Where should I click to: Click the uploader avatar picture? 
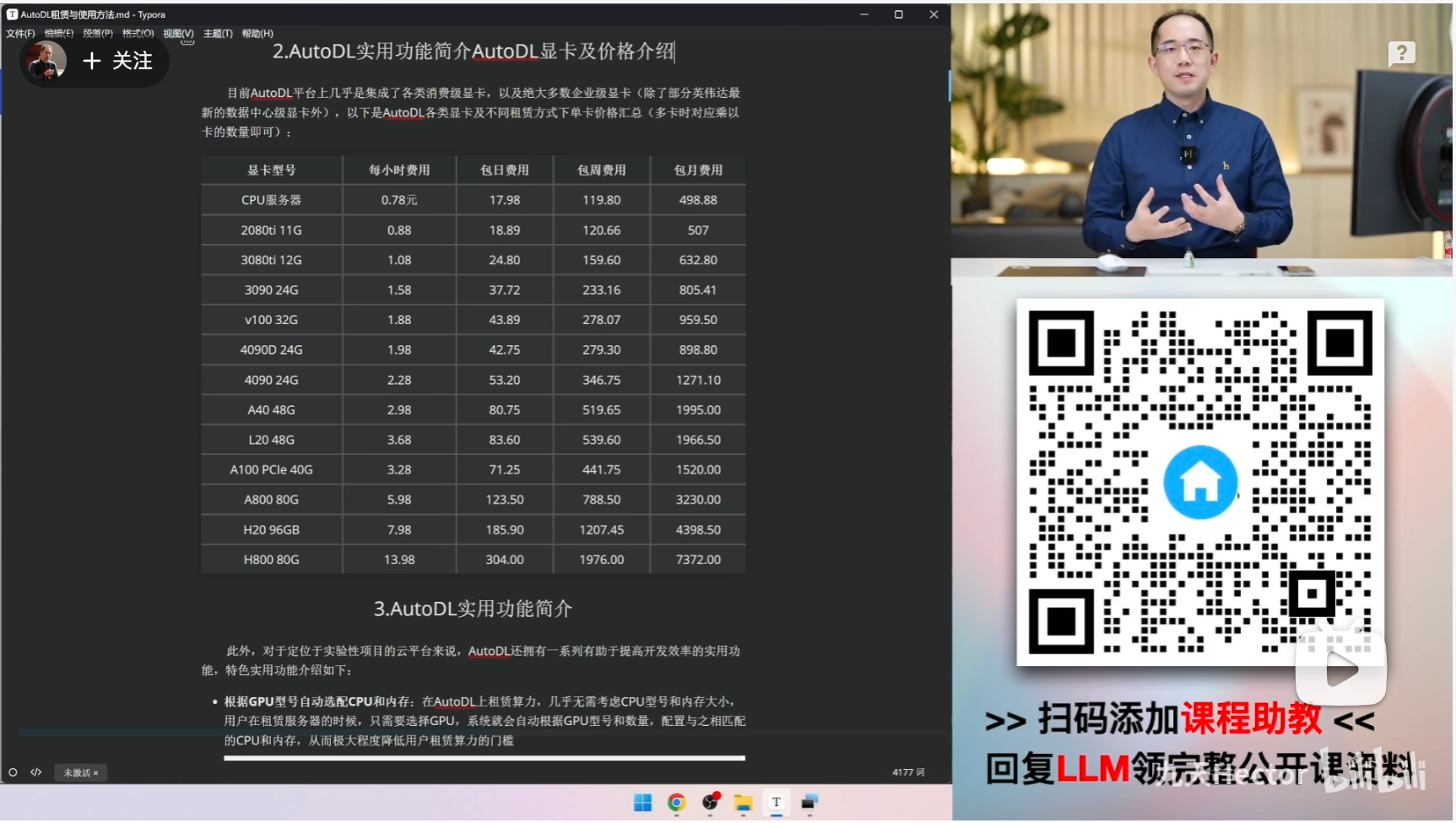pos(46,61)
